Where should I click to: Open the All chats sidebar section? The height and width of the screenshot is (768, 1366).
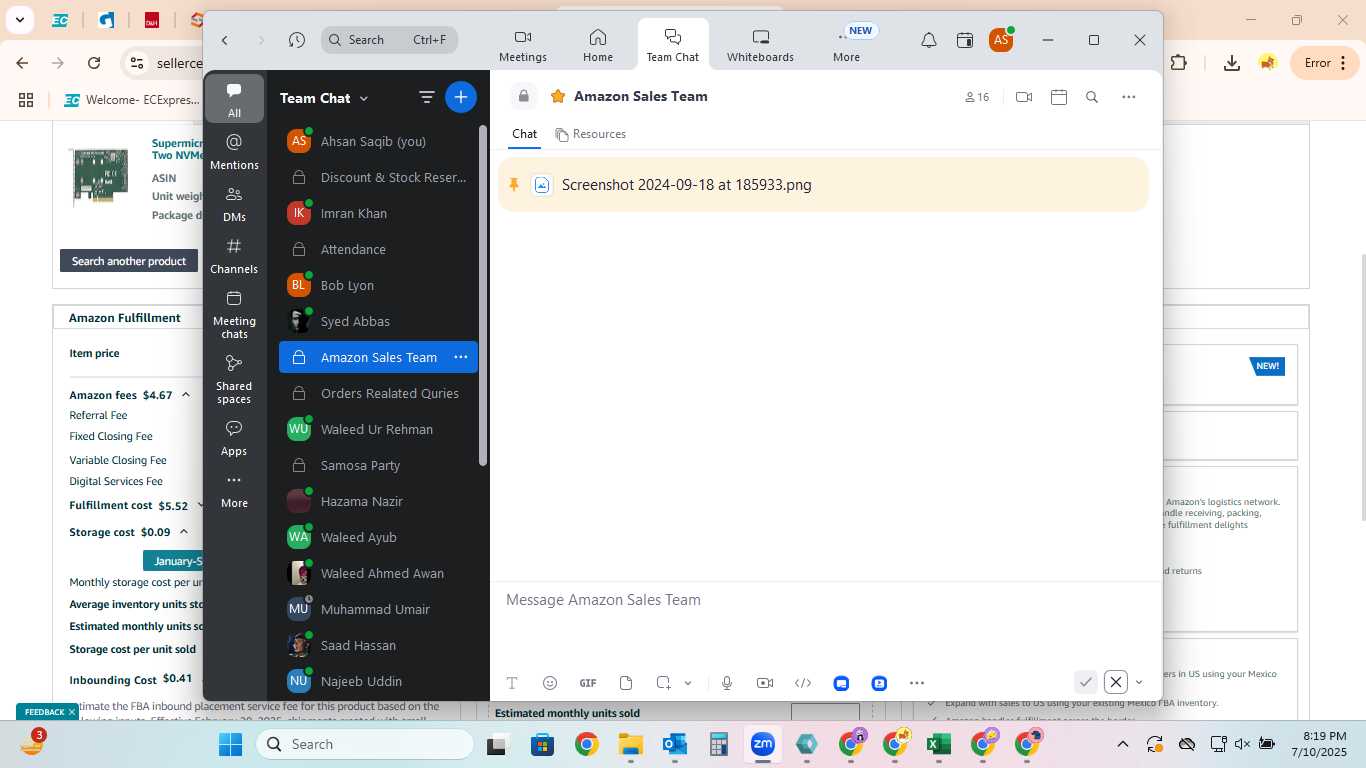point(234,99)
